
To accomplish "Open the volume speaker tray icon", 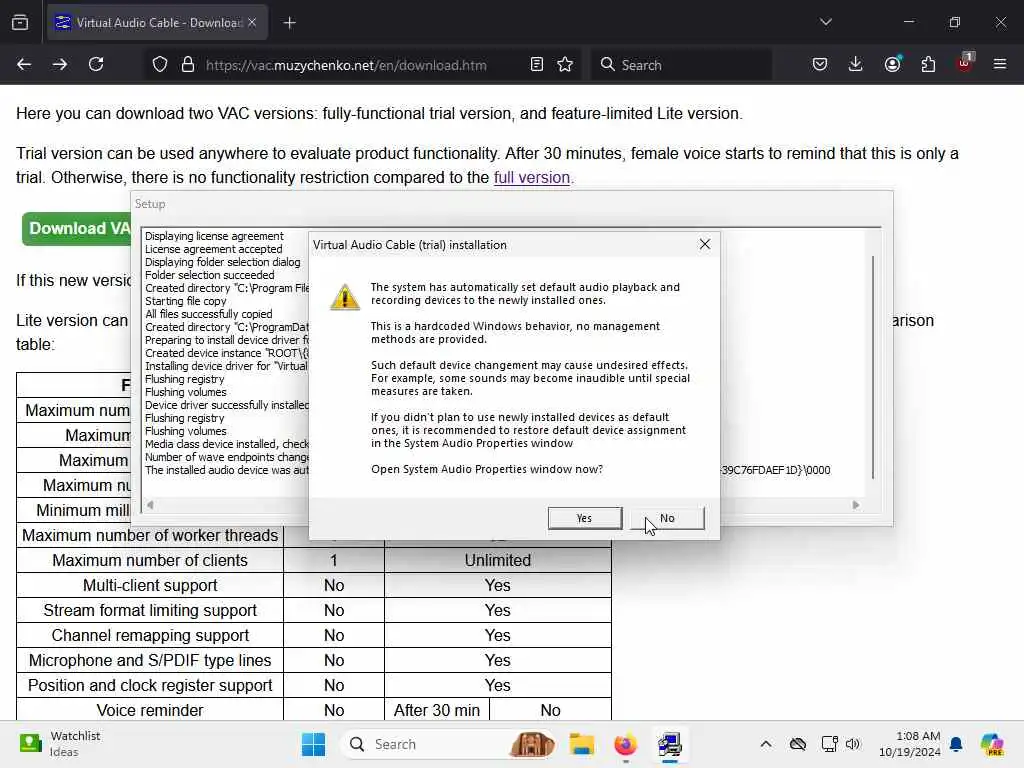I will [854, 744].
